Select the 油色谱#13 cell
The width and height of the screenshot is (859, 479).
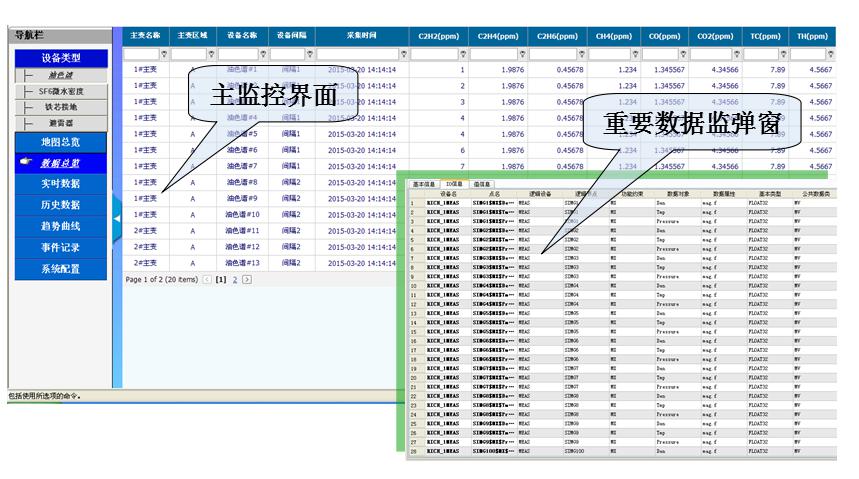pyautogui.click(x=242, y=263)
